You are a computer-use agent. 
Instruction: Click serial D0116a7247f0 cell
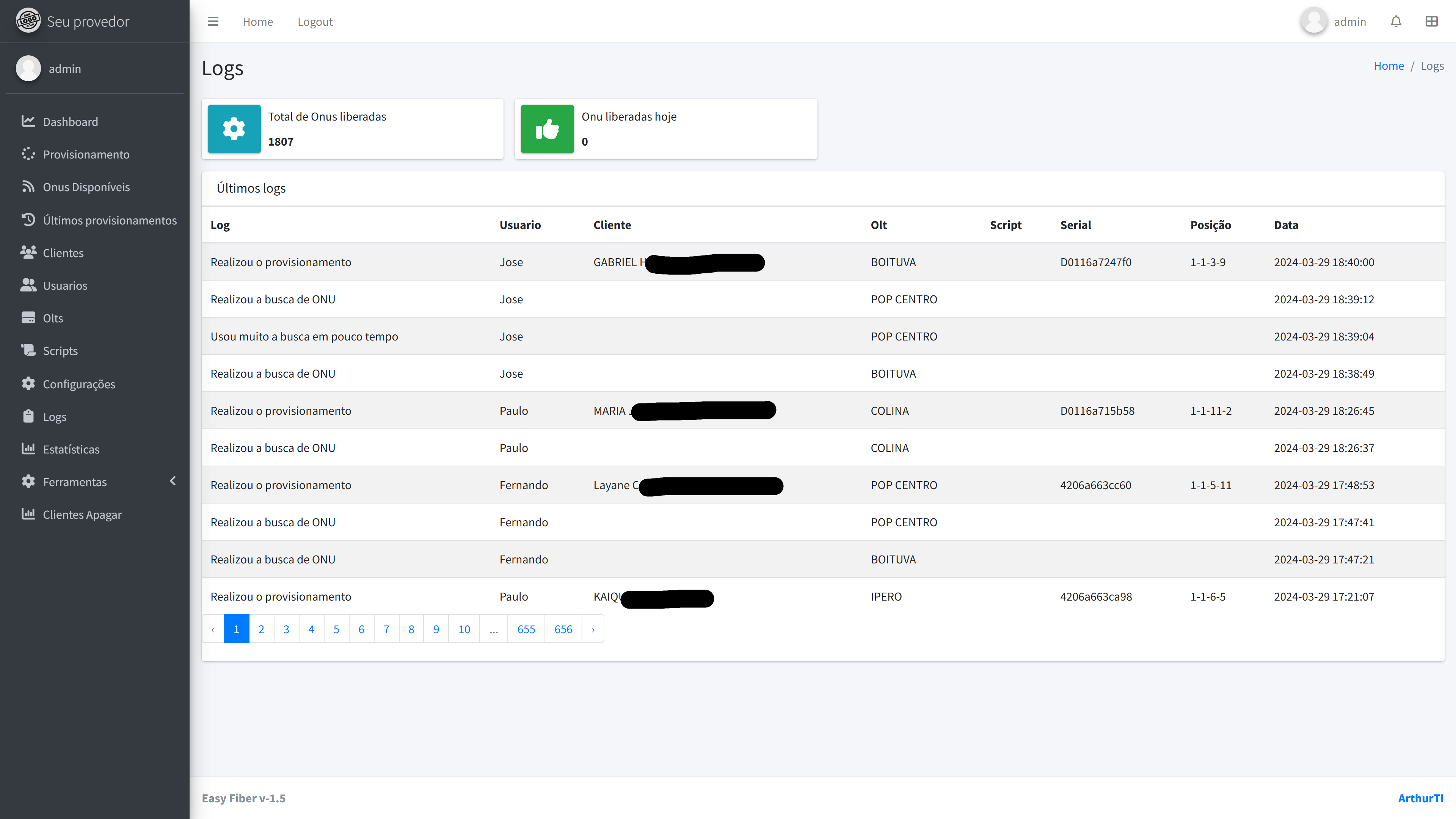coord(1095,262)
